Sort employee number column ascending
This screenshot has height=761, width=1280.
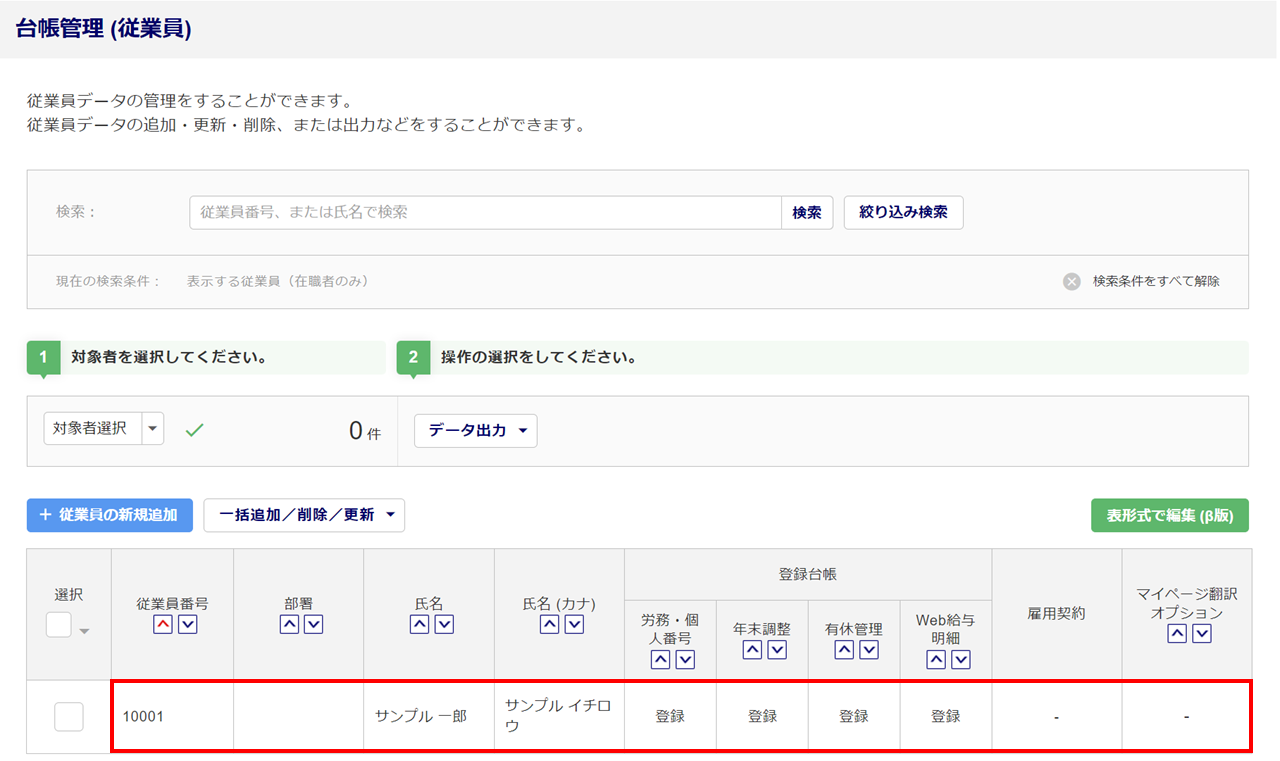pos(162,625)
